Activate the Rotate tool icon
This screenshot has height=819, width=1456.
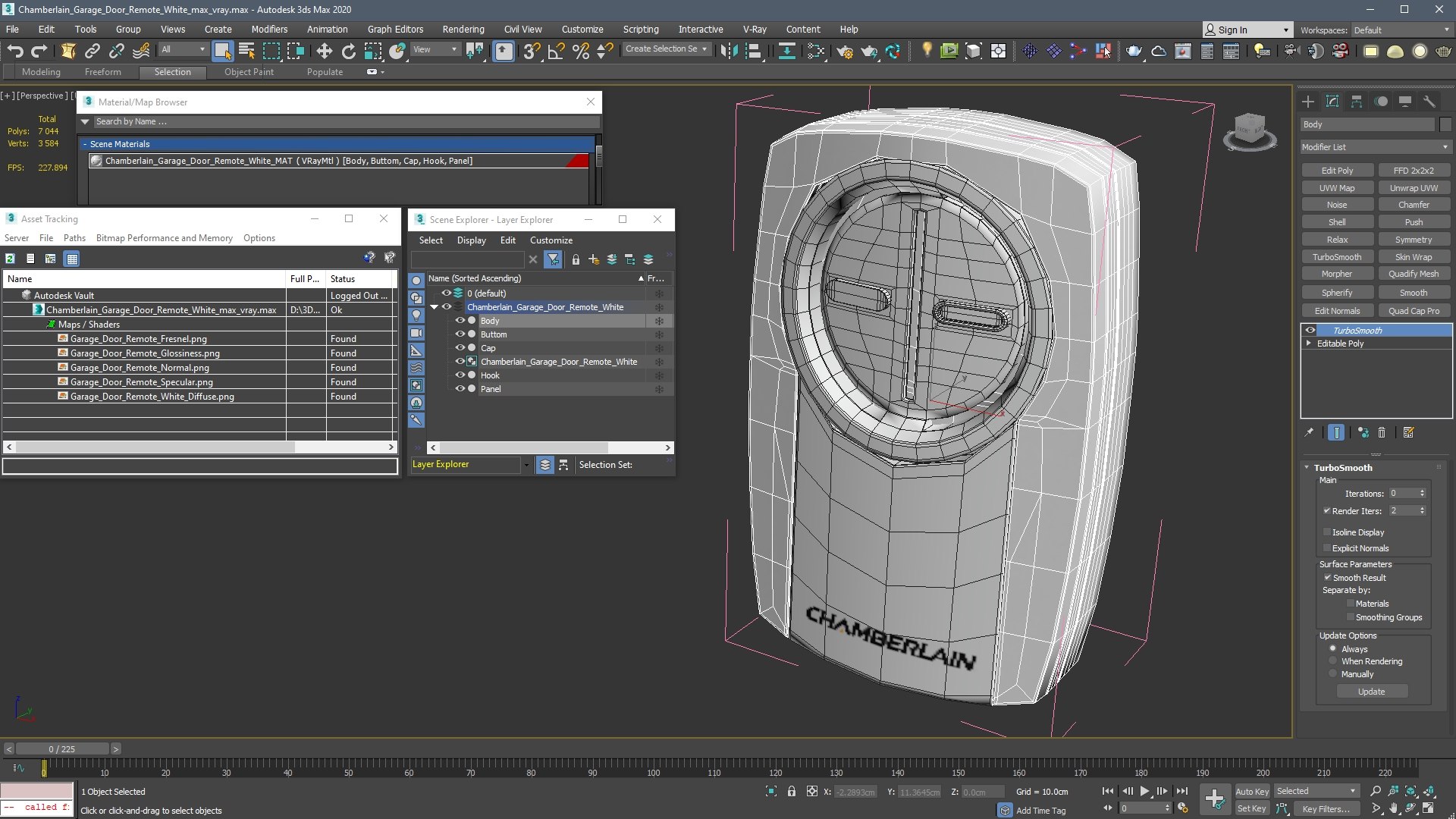(x=349, y=51)
